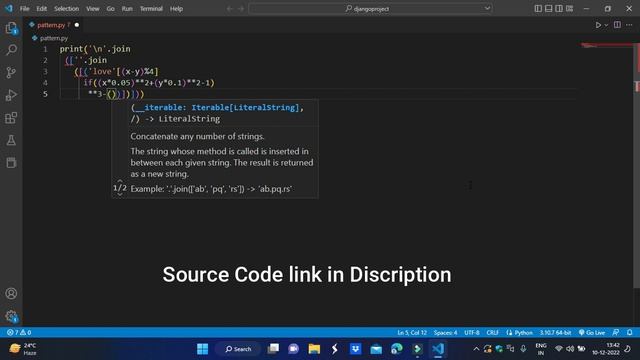Open the Manage gear settings icon
The height and width of the screenshot is (360, 640).
click(11, 316)
